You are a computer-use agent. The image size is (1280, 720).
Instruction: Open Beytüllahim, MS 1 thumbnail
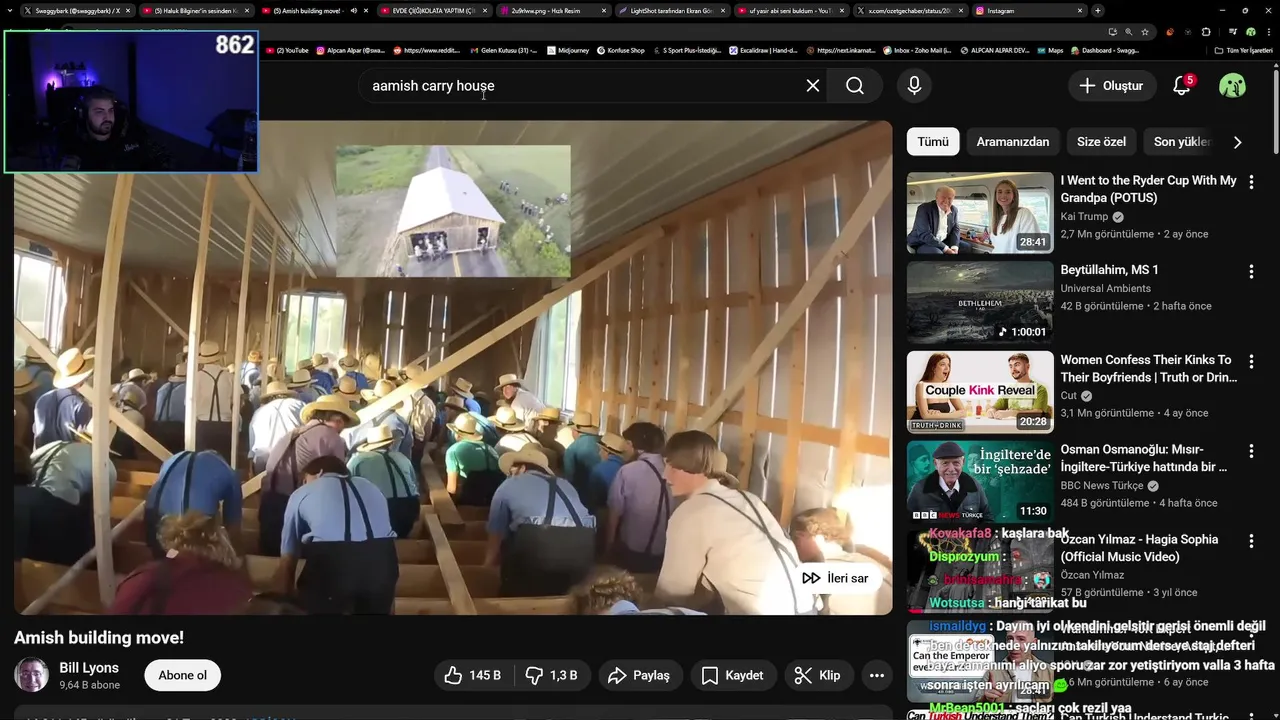pos(980,303)
